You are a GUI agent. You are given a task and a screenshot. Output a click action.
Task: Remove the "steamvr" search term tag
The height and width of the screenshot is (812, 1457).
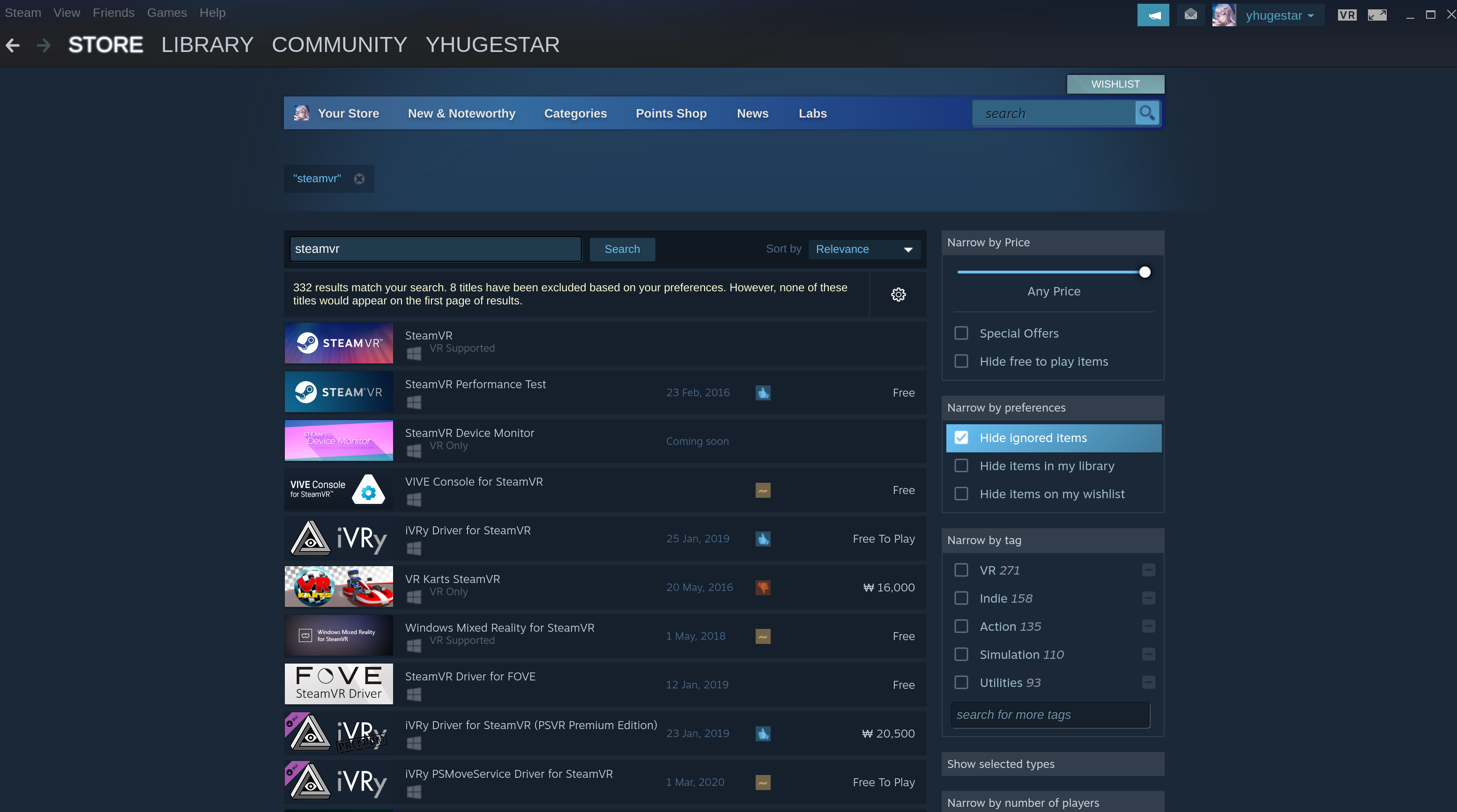[x=359, y=179]
